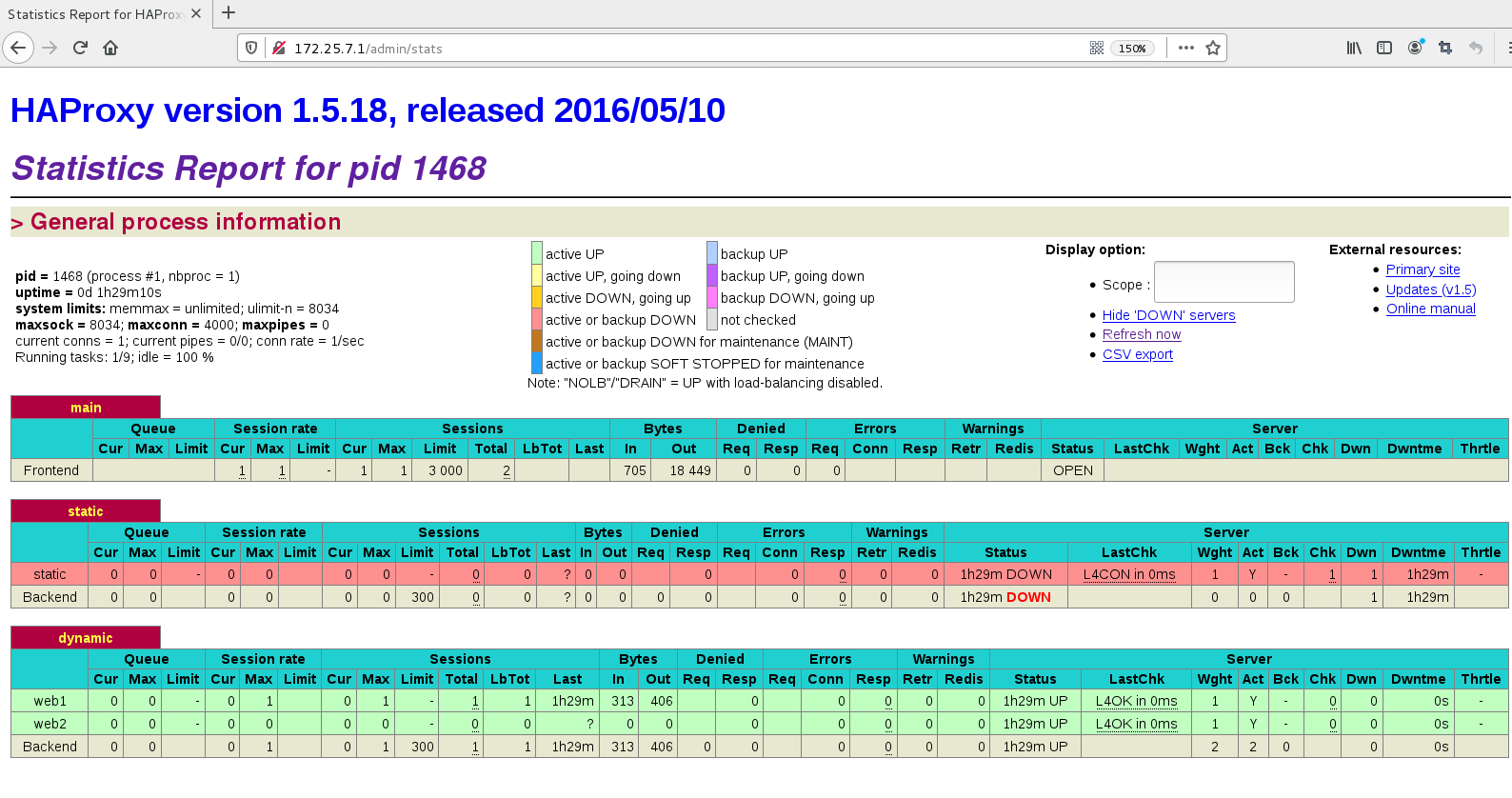The height and width of the screenshot is (798, 1512).
Task: Reload the statistics page
Action: (81, 48)
